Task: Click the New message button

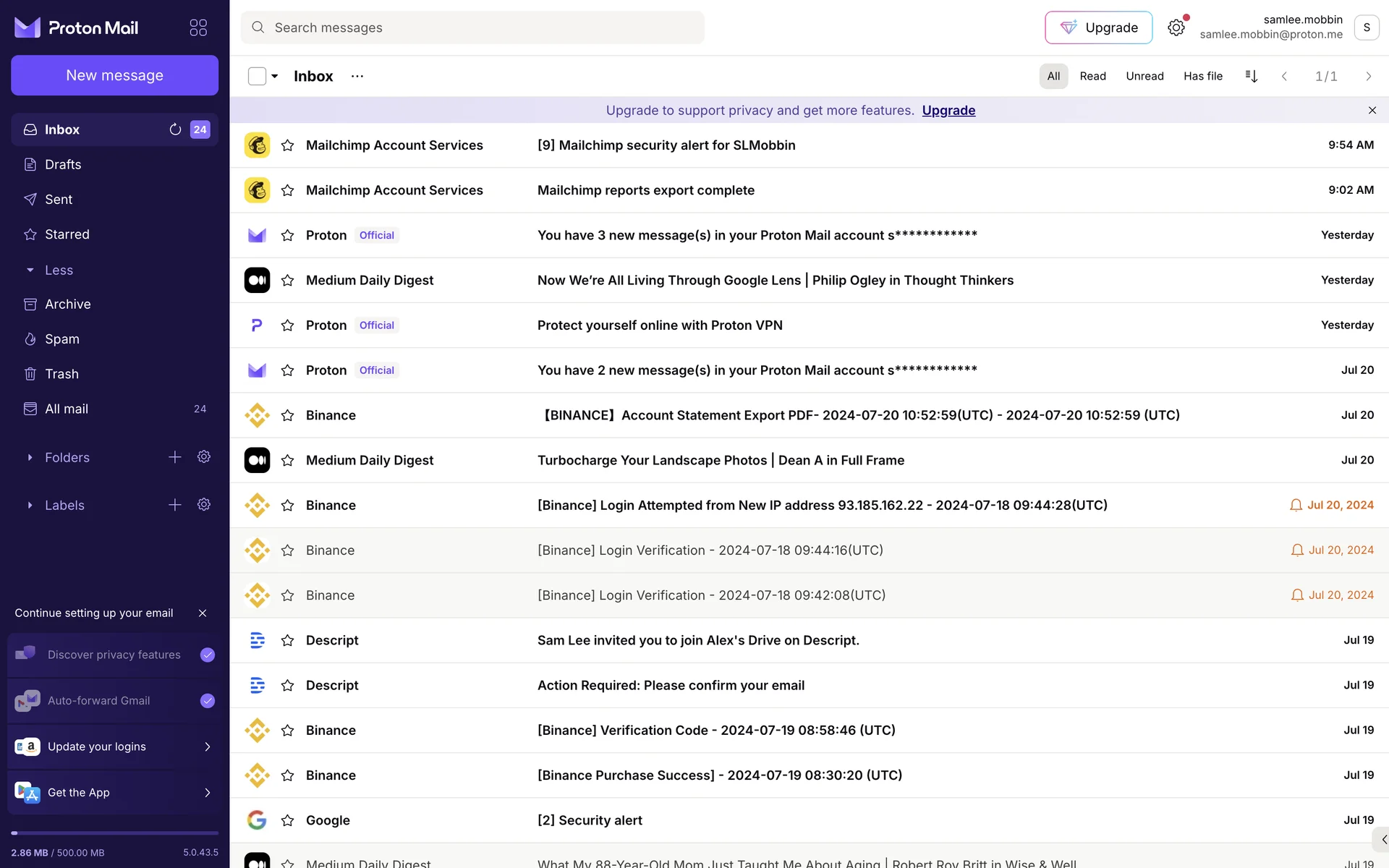Action: pos(114,75)
